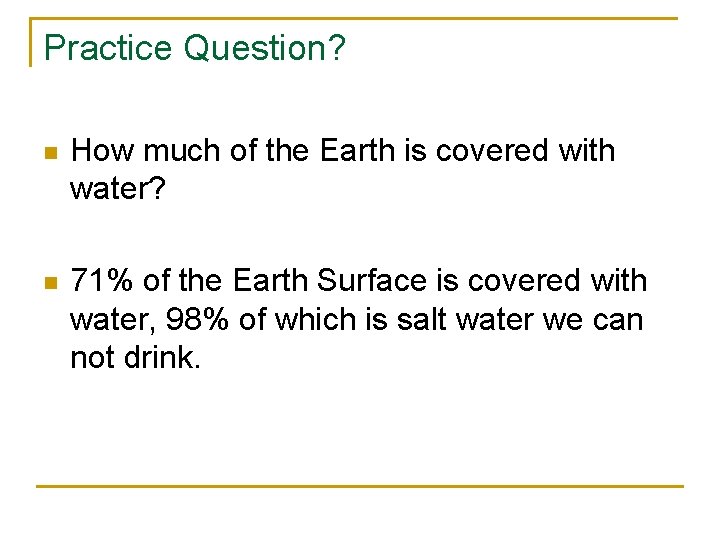Click the word "Practice" in the title
720x540 pixels.
coord(107,47)
